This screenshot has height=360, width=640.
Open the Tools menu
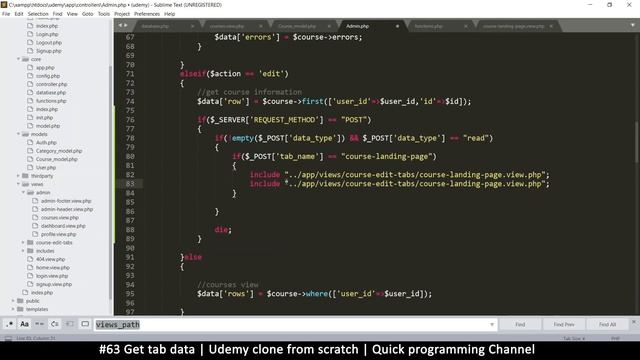click(x=104, y=14)
